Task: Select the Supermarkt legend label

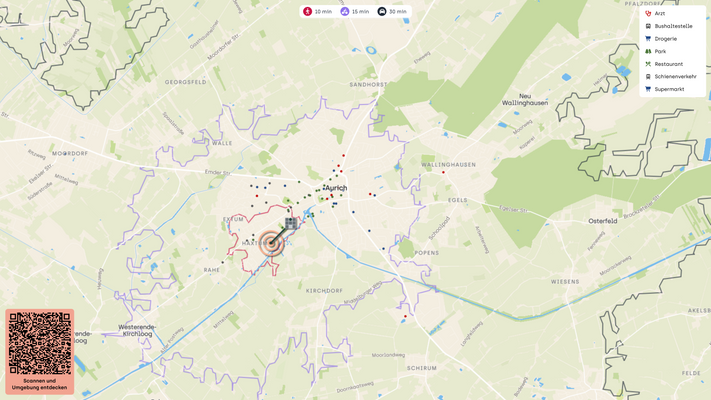Action: [x=669, y=89]
